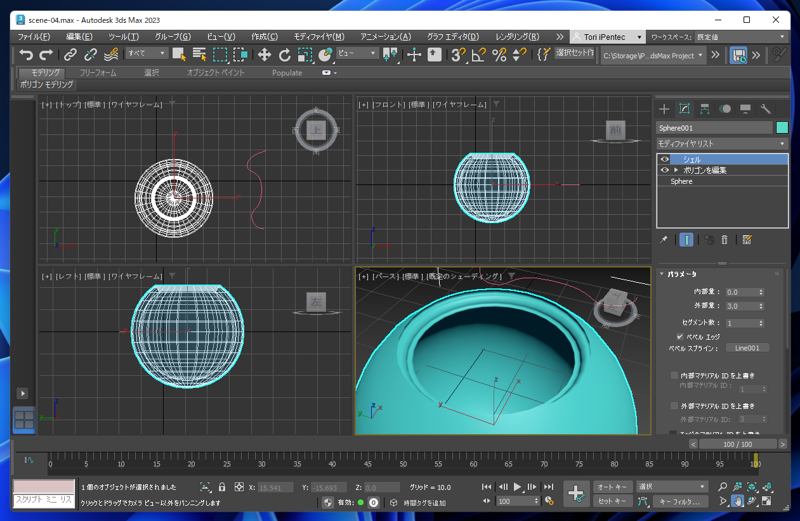This screenshot has width=800, height=521.
Task: Open the project path dropdown
Action: tap(653, 55)
